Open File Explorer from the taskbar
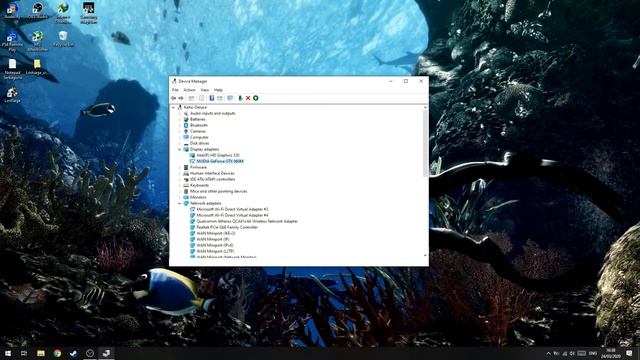The width and height of the screenshot is (640, 360). point(41,353)
